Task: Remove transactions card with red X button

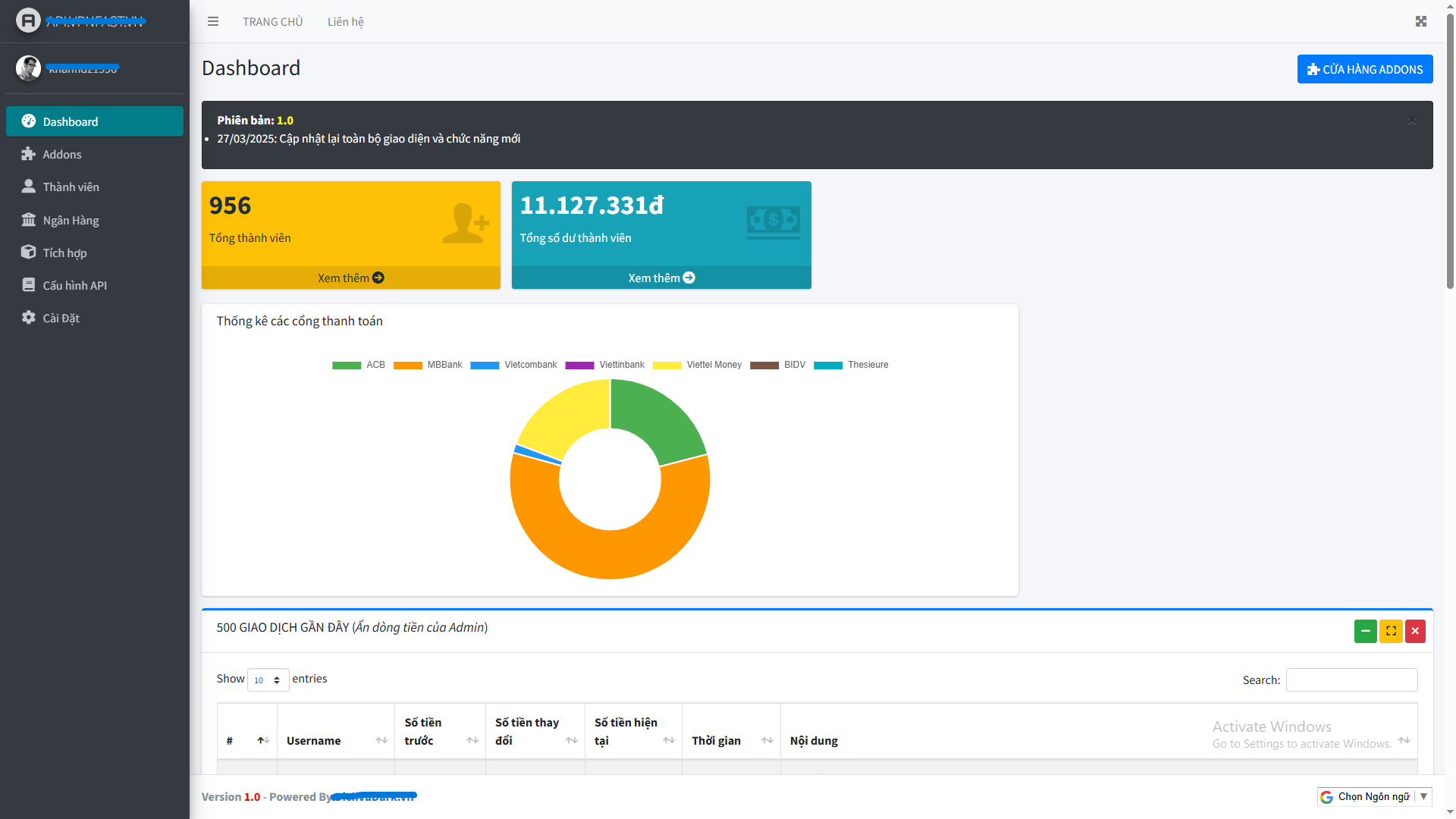Action: point(1415,631)
